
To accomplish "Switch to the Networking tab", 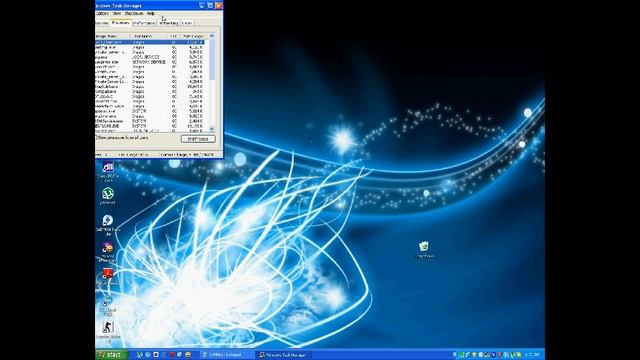I will tap(169, 23).
